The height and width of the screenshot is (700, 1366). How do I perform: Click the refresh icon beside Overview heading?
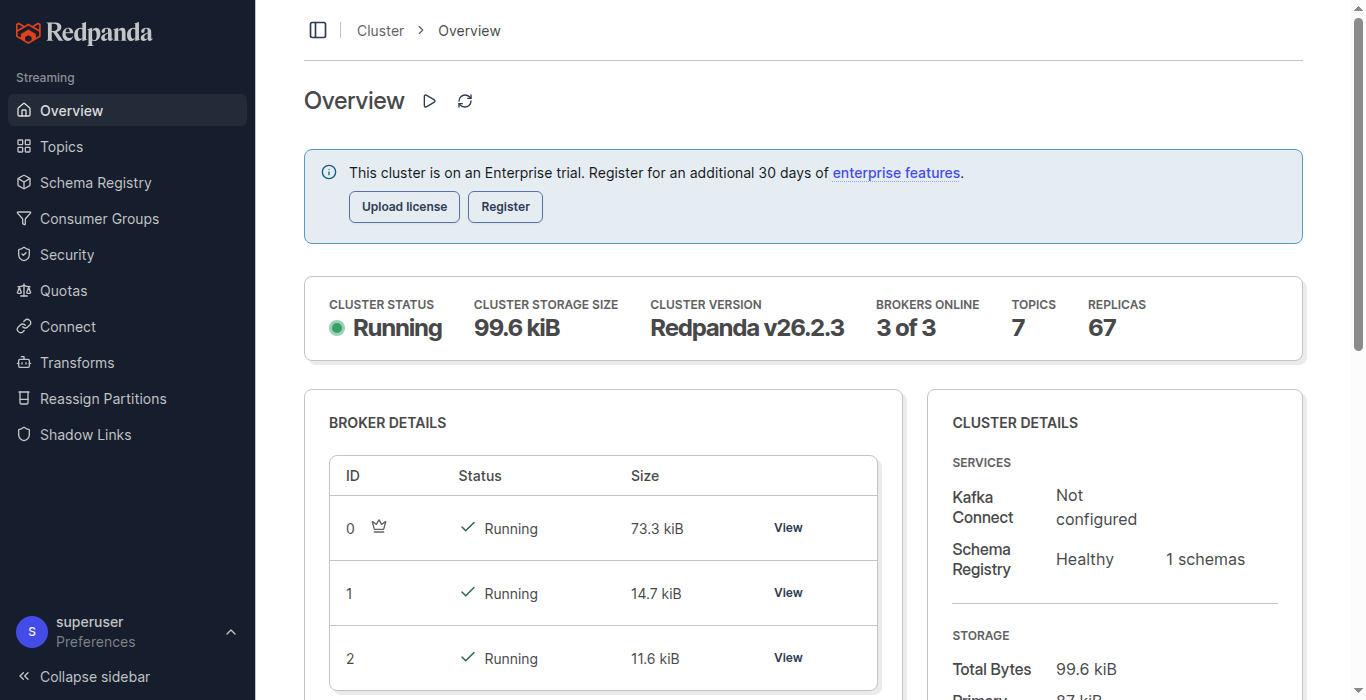[465, 101]
